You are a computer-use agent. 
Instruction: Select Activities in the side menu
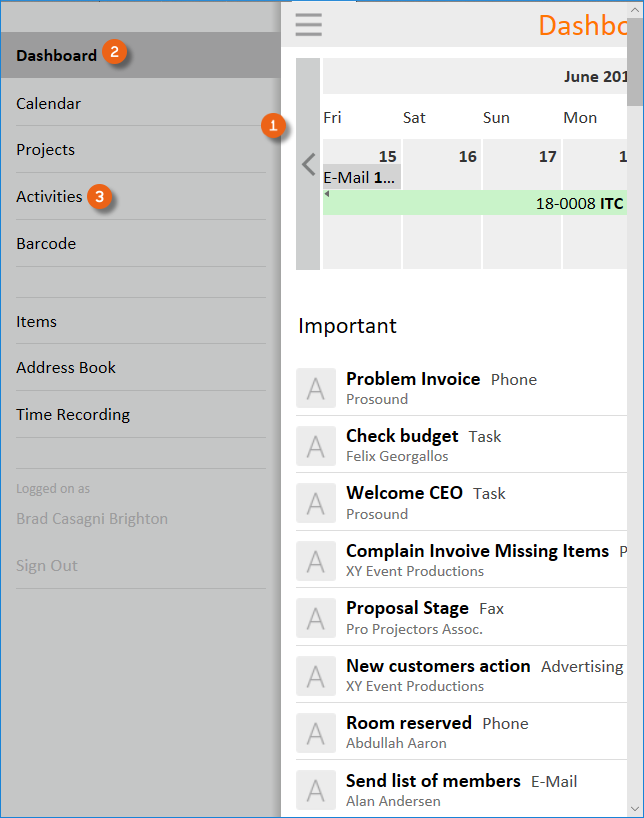(50, 197)
